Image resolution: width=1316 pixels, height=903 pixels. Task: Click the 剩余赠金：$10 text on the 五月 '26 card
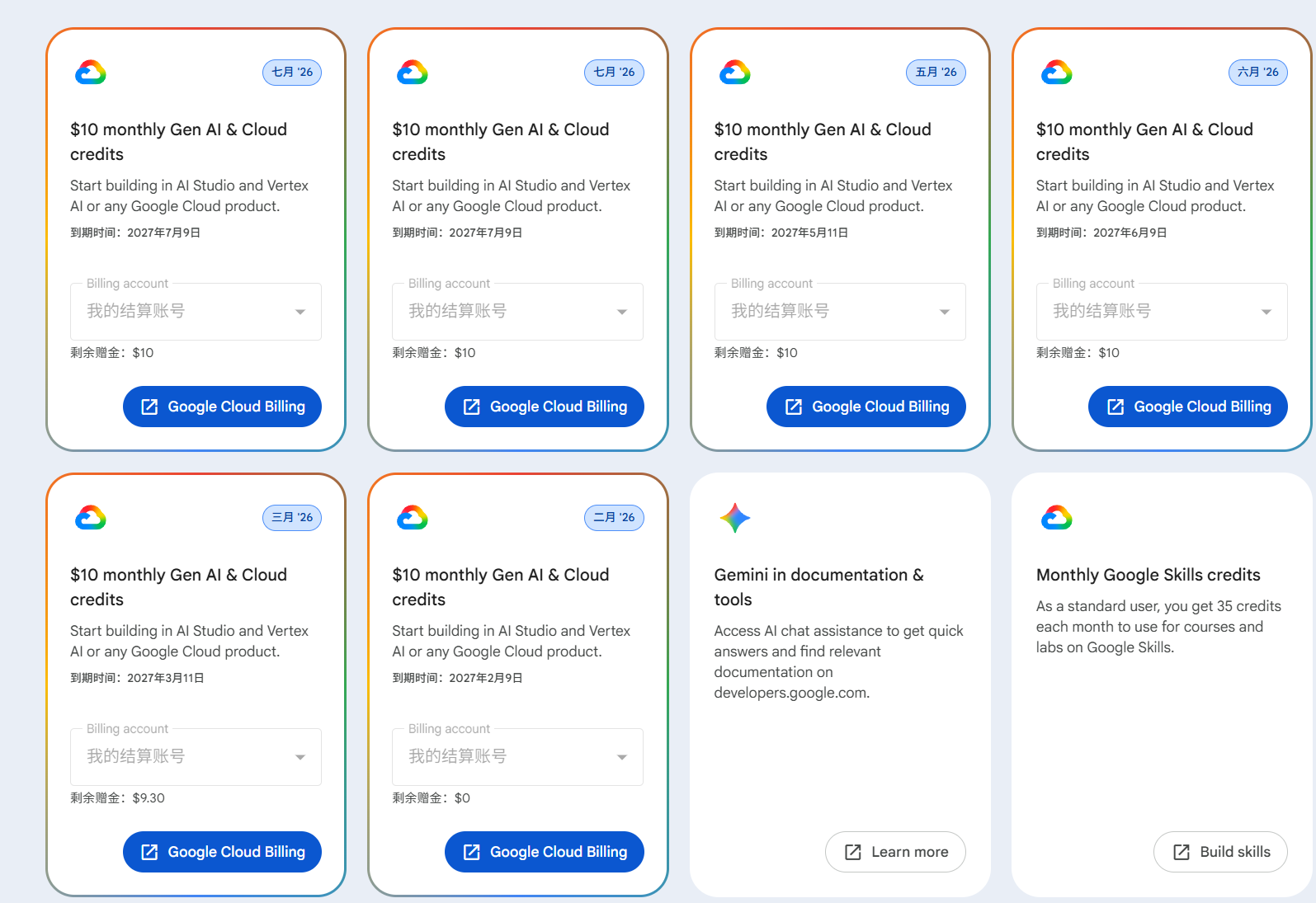click(x=756, y=353)
